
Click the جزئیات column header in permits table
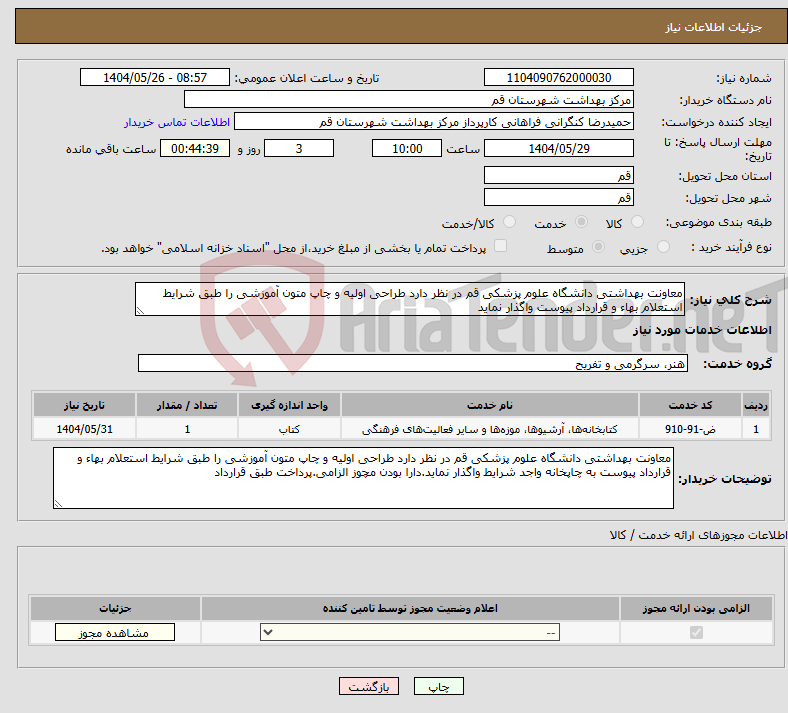pyautogui.click(x=115, y=608)
